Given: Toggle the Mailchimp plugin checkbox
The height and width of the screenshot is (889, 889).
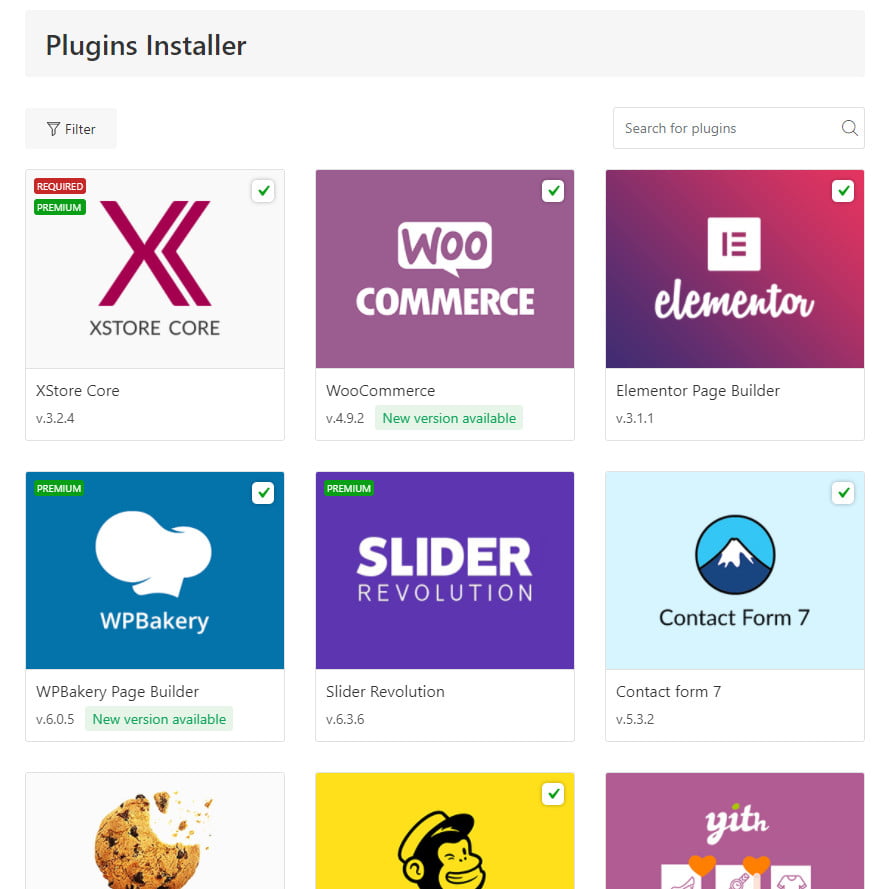Looking at the screenshot, I should (x=553, y=794).
